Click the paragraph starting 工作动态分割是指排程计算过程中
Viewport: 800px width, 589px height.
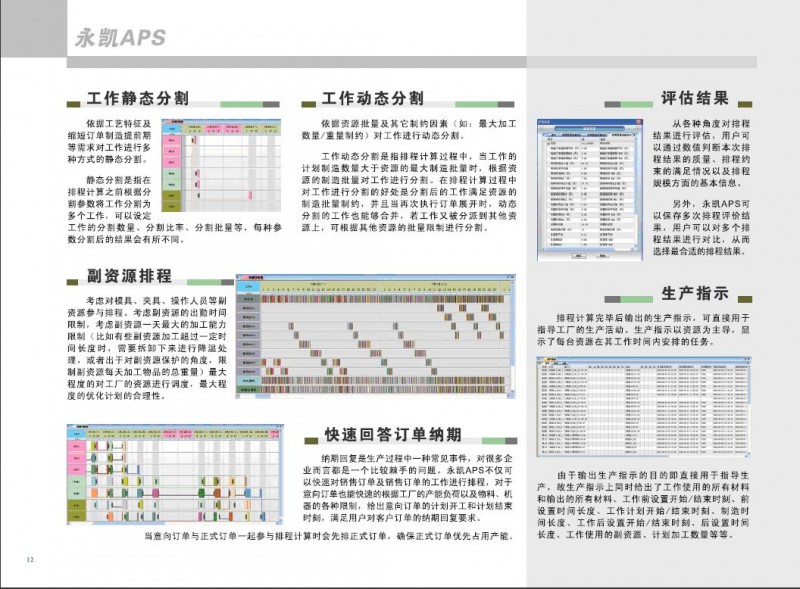(409, 192)
